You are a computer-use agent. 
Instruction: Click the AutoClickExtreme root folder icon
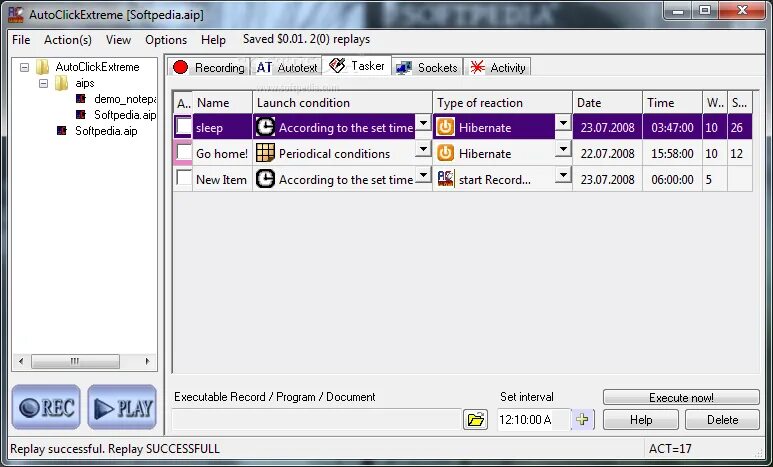(43, 67)
